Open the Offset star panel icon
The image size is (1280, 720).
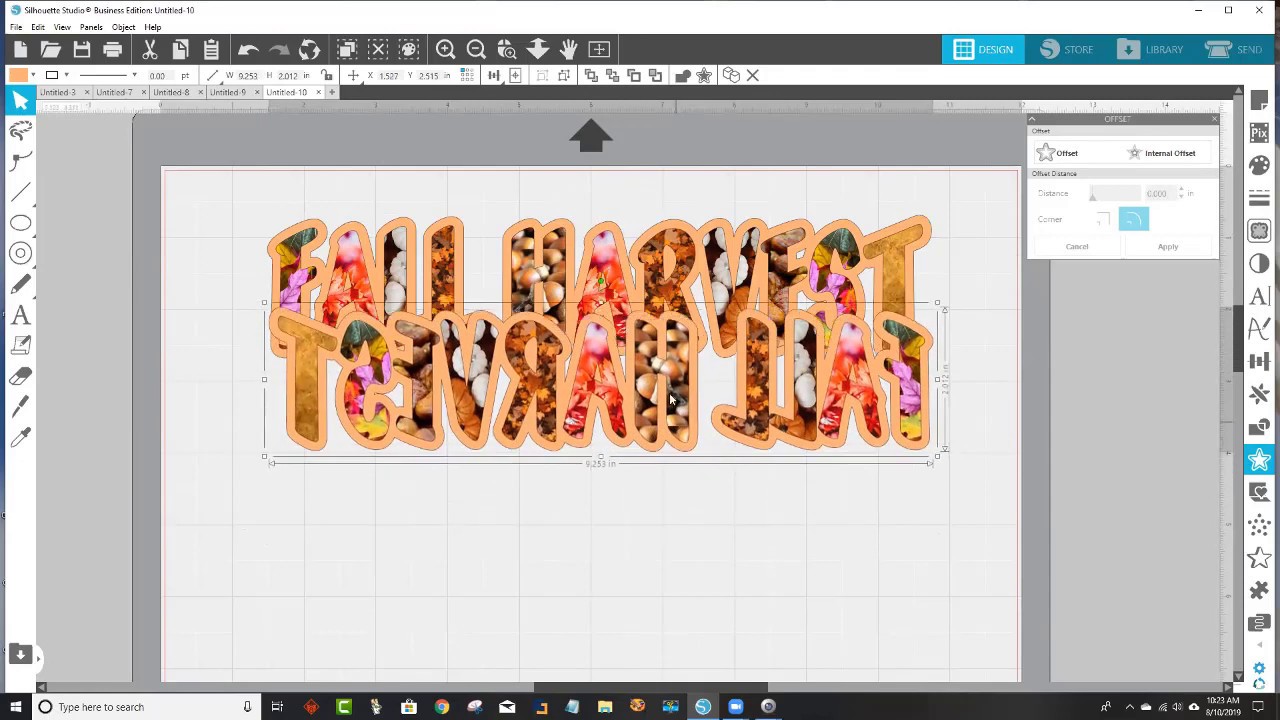click(1259, 460)
